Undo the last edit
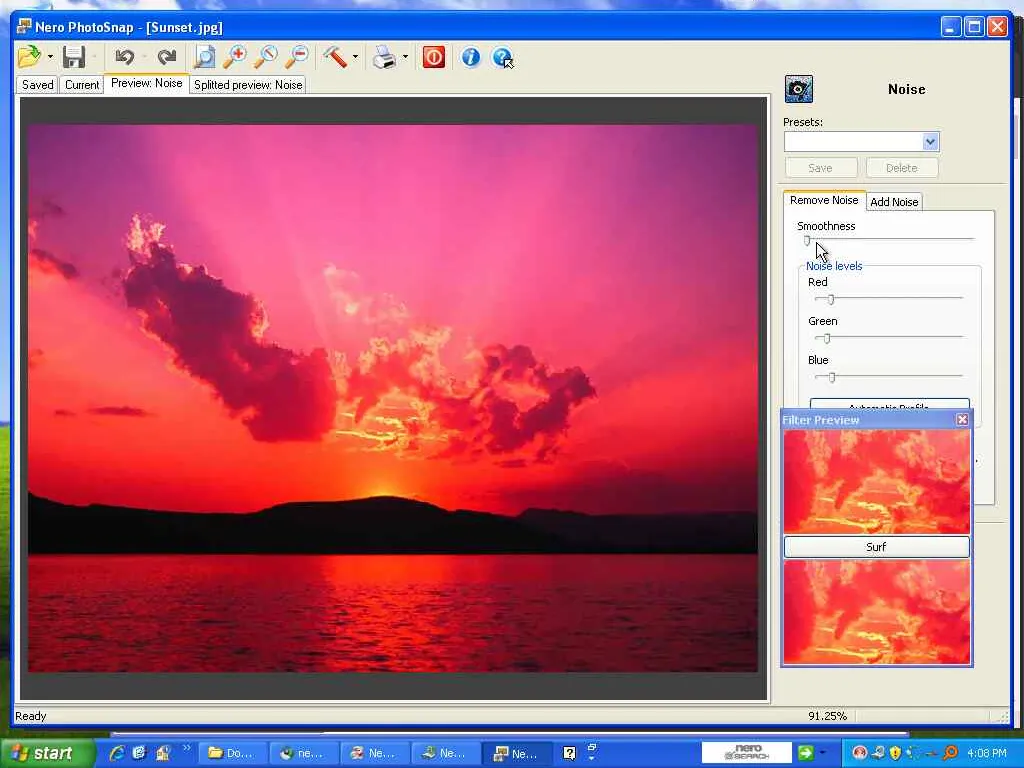Image resolution: width=1024 pixels, height=768 pixels. coord(124,57)
